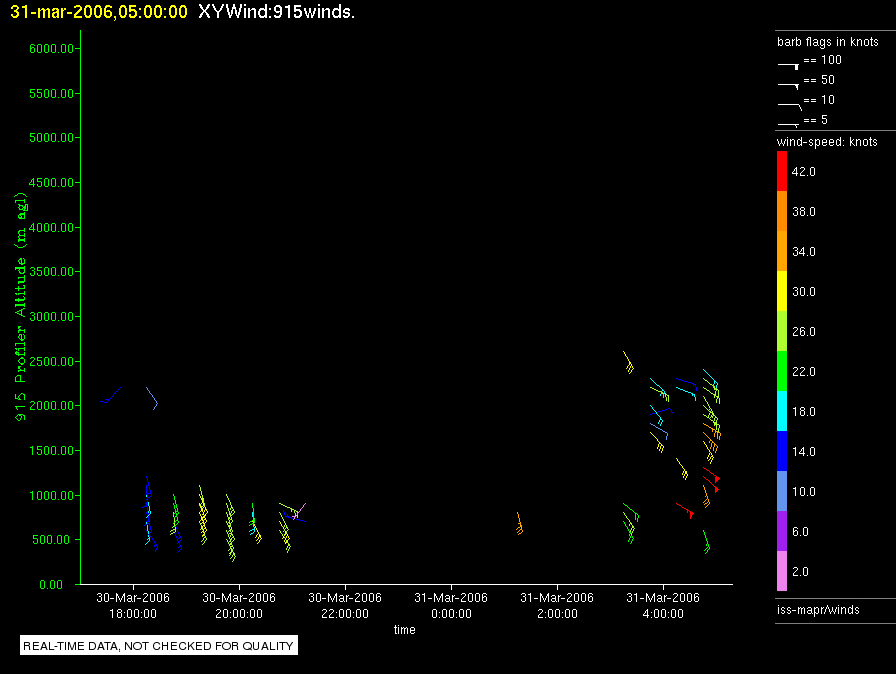Click the 'XYWind:915winds.' plot title
The width and height of the screenshot is (896, 674).
click(277, 12)
